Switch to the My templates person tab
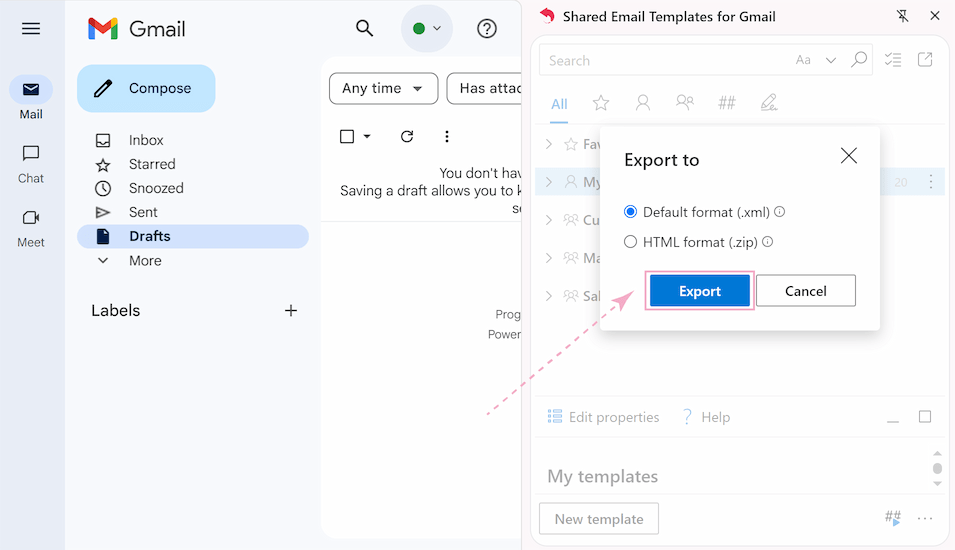955x550 pixels. (643, 103)
